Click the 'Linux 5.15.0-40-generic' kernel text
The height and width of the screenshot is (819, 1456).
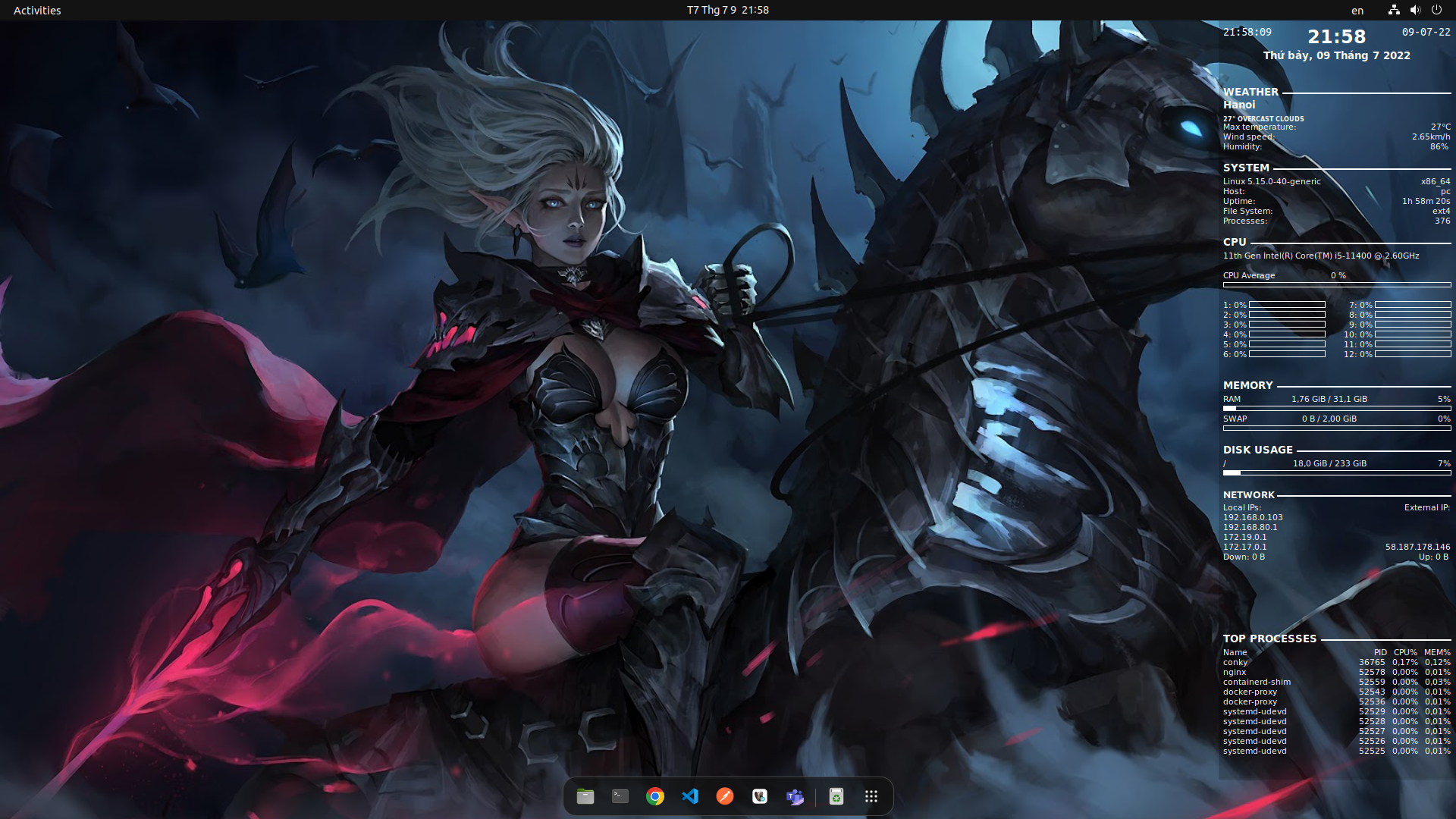1272,181
